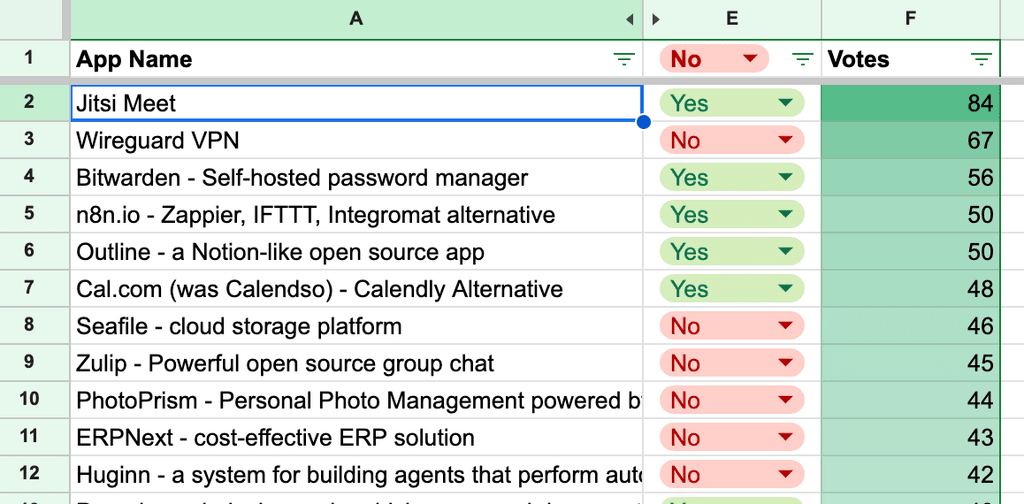Select column A header
Image resolution: width=1024 pixels, height=504 pixels.
(x=356, y=19)
